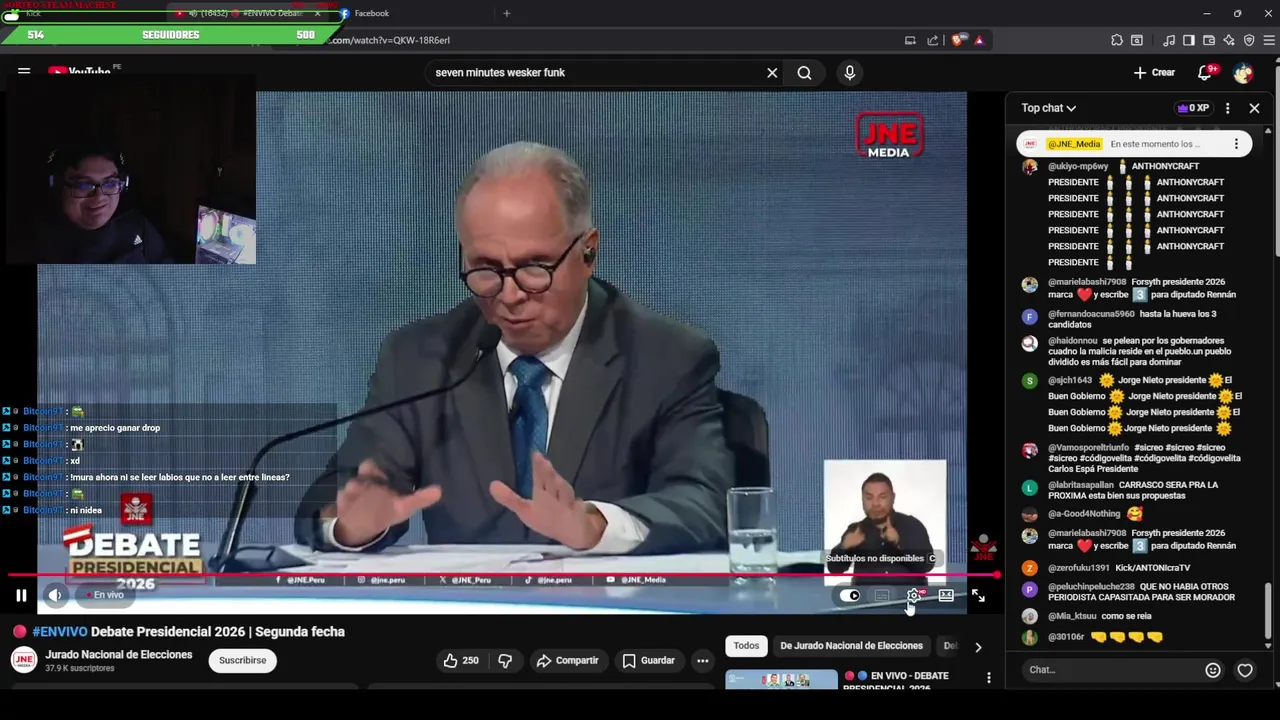Viewport: 1280px width, 720px height.
Task: Open a new browser tab
Action: pos(506,13)
